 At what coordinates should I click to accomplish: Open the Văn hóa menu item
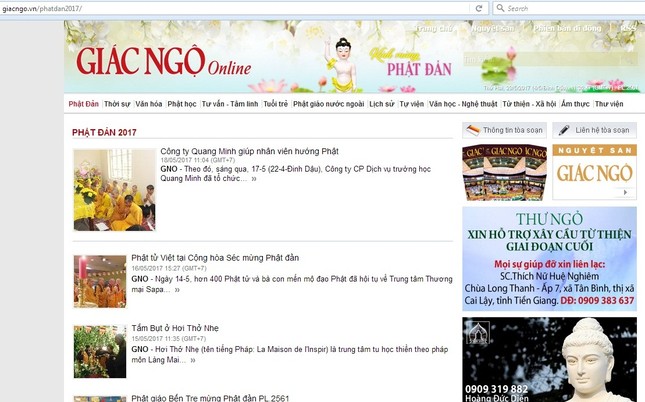pos(148,104)
